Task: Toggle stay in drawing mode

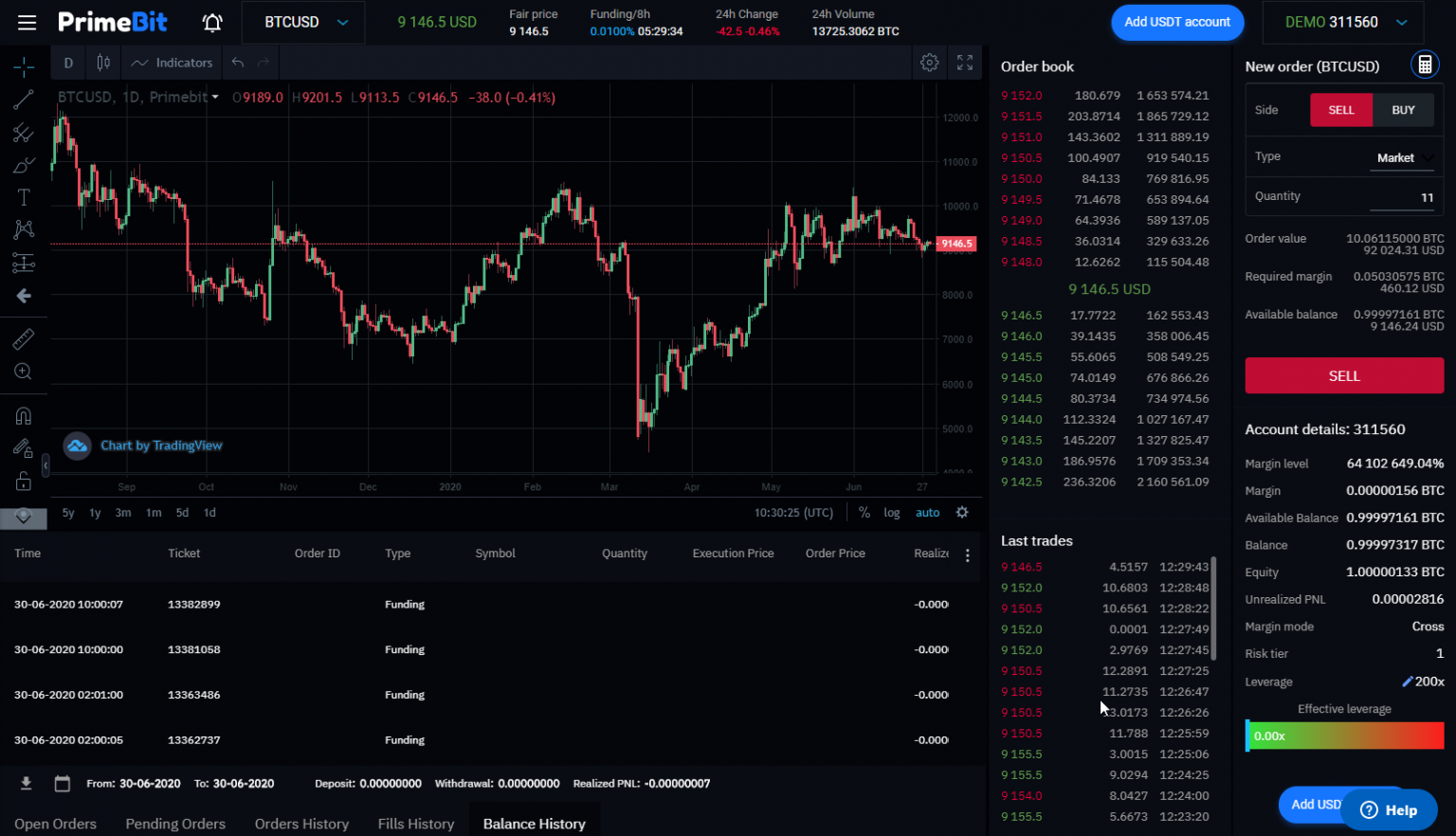Action: (24, 448)
